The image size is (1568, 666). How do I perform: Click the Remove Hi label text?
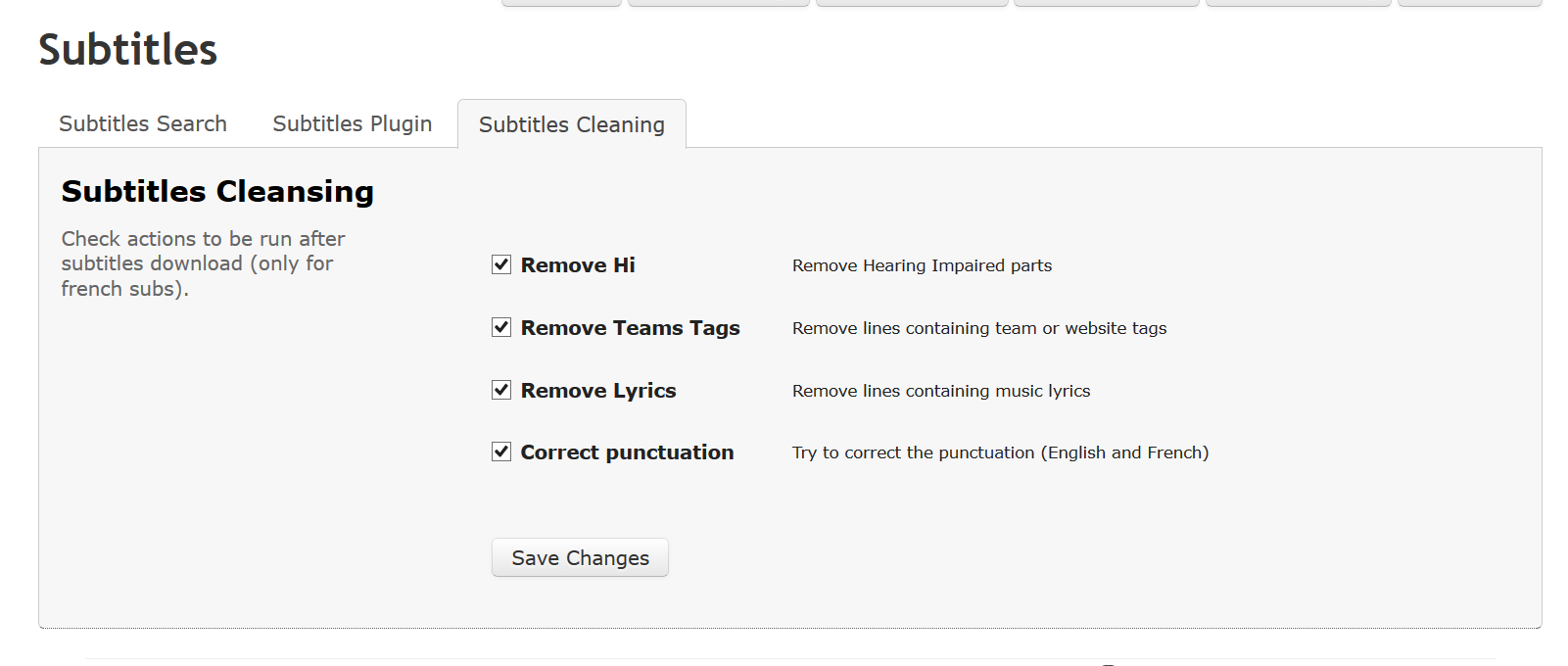click(578, 265)
